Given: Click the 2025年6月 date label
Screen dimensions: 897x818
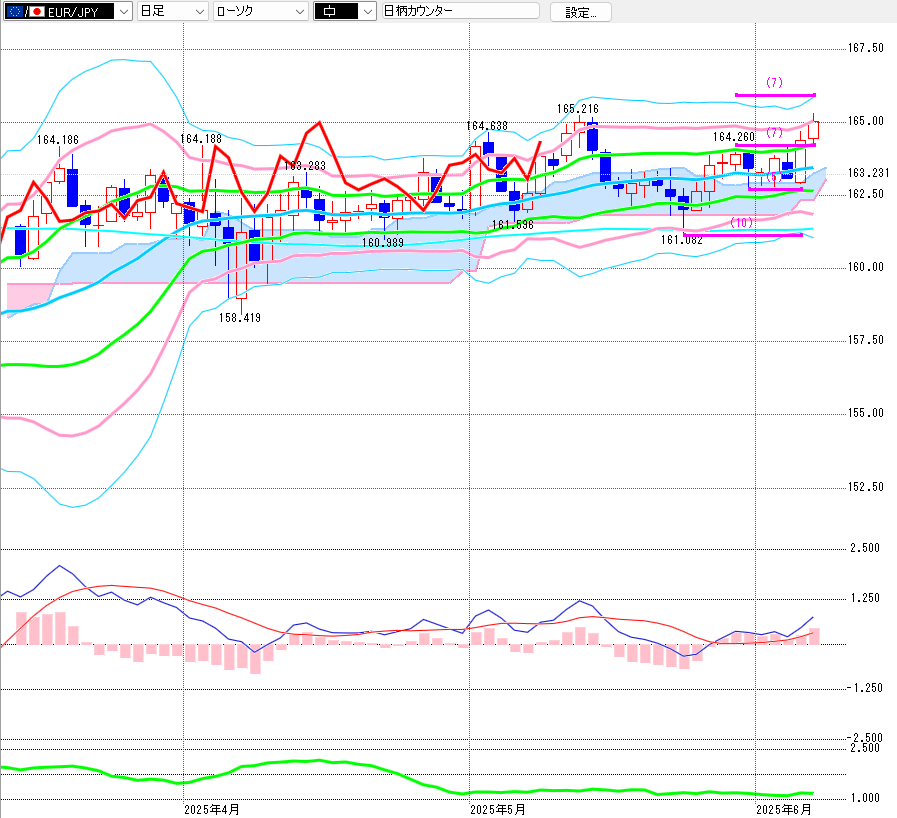Looking at the screenshot, I should click(784, 809).
